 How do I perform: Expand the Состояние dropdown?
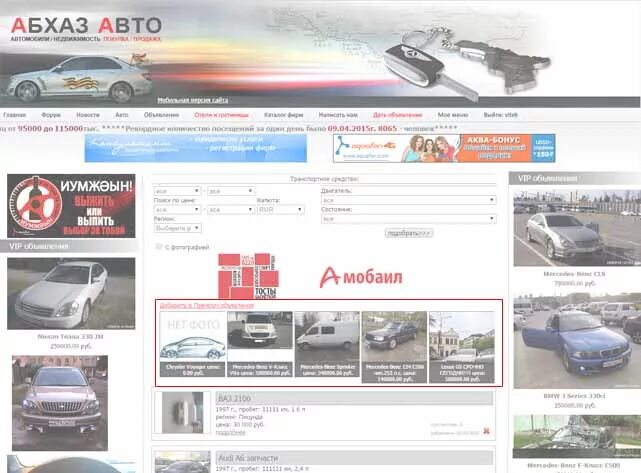coord(408,219)
